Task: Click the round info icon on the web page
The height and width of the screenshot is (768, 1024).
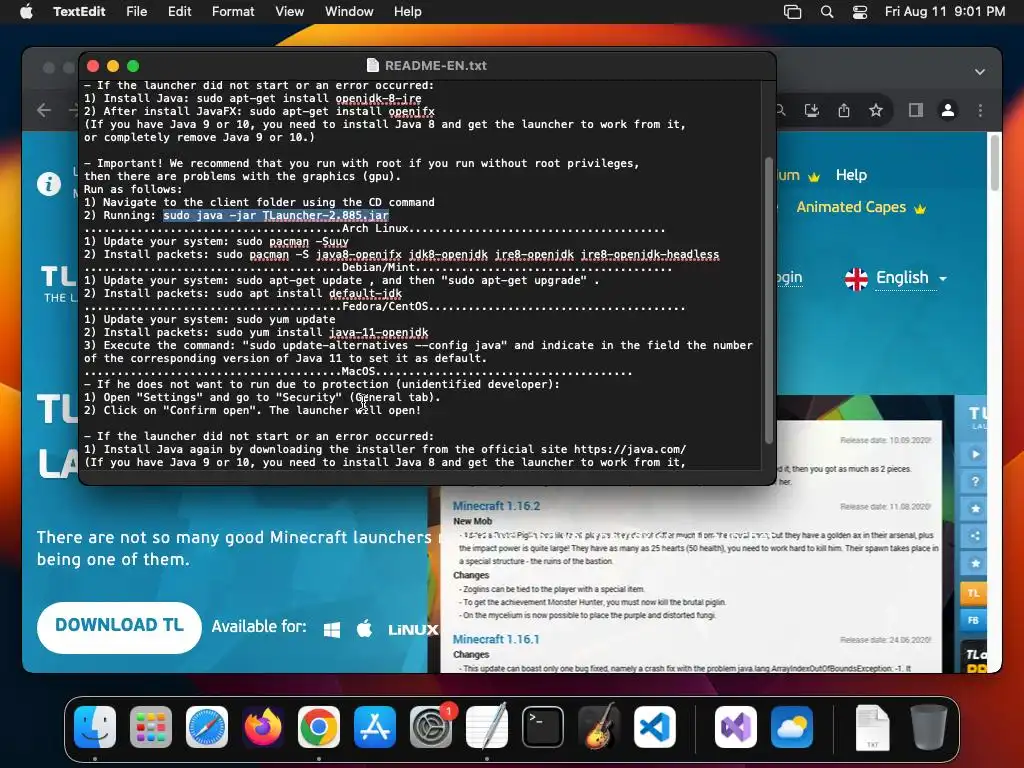Action: tap(49, 184)
